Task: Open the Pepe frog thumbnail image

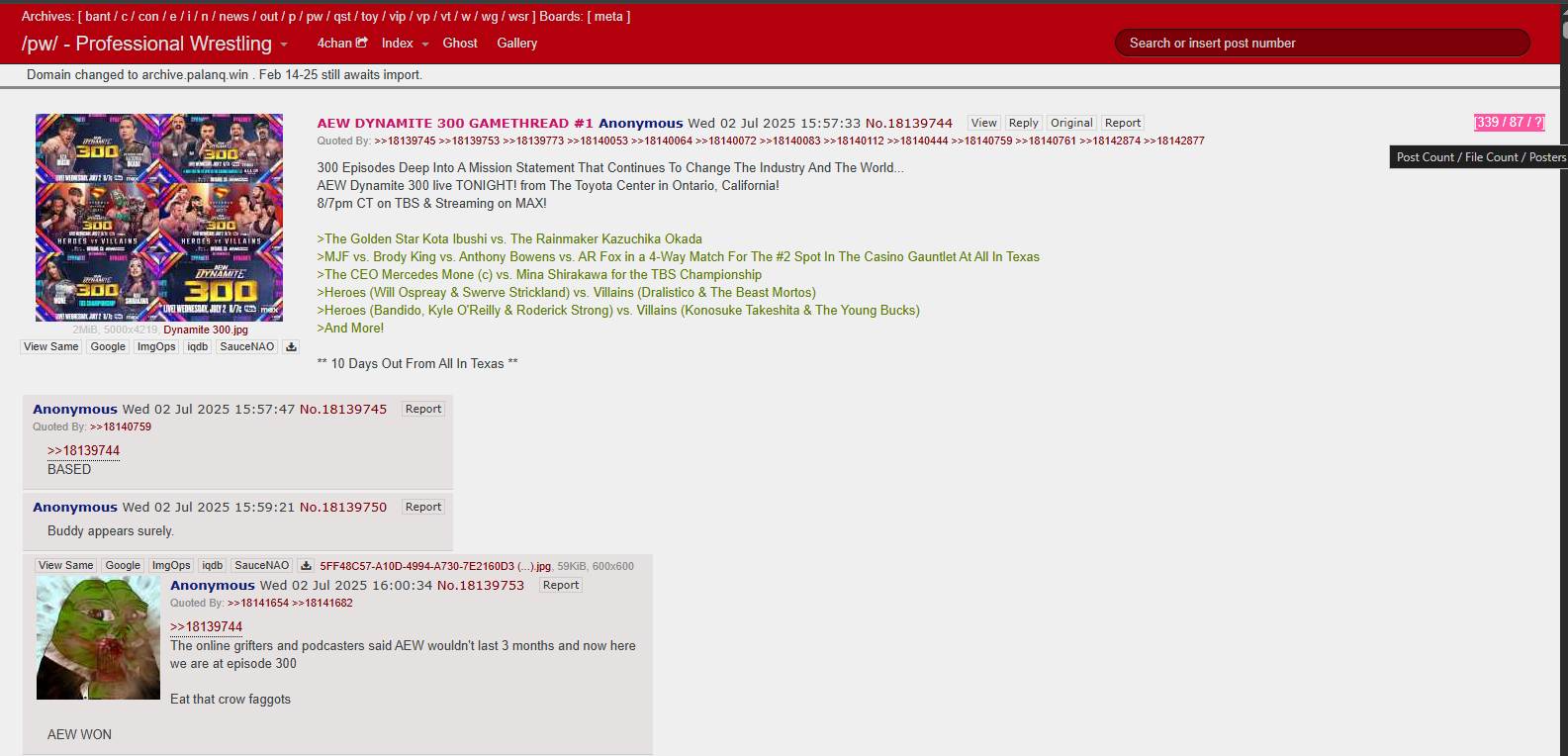Action: coord(98,637)
